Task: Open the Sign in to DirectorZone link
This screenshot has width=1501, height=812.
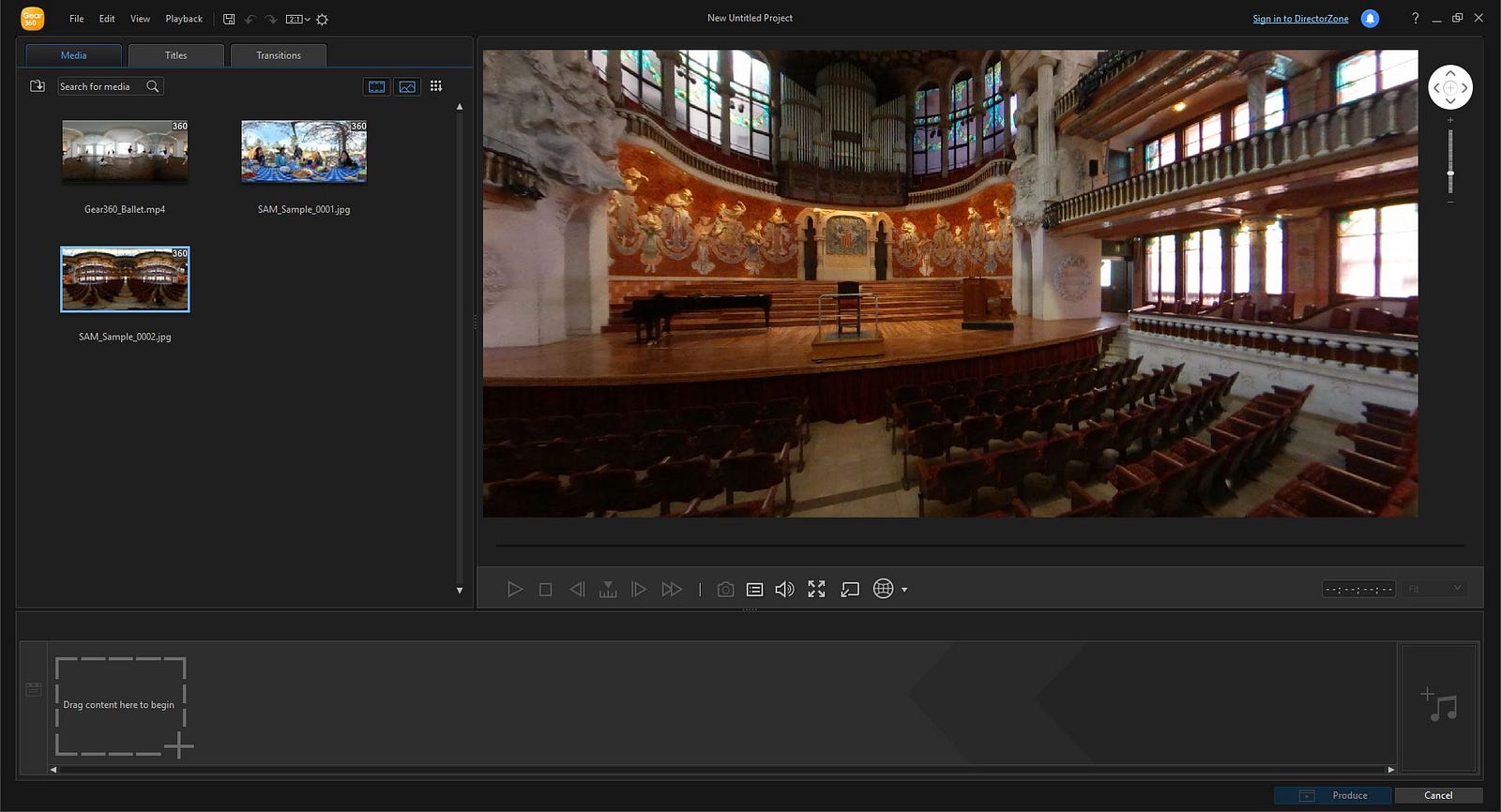Action: coord(1300,19)
